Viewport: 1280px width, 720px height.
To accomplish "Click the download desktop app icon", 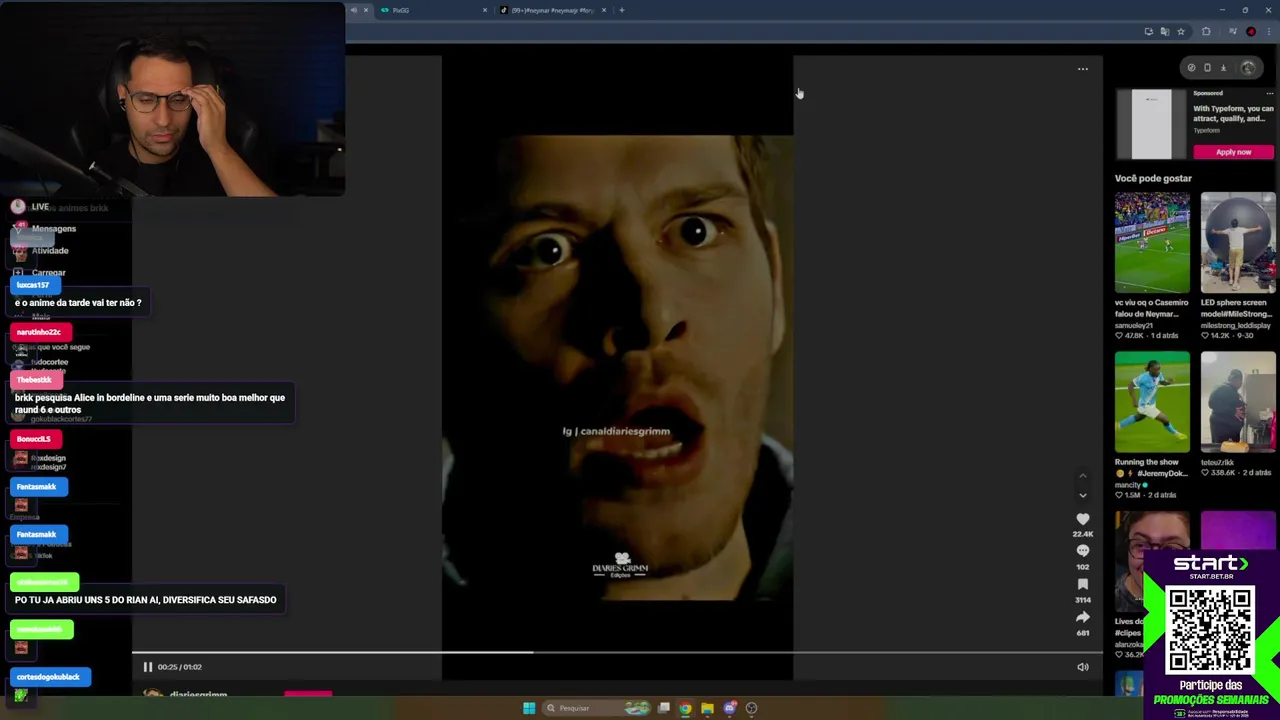I will tap(1223, 68).
